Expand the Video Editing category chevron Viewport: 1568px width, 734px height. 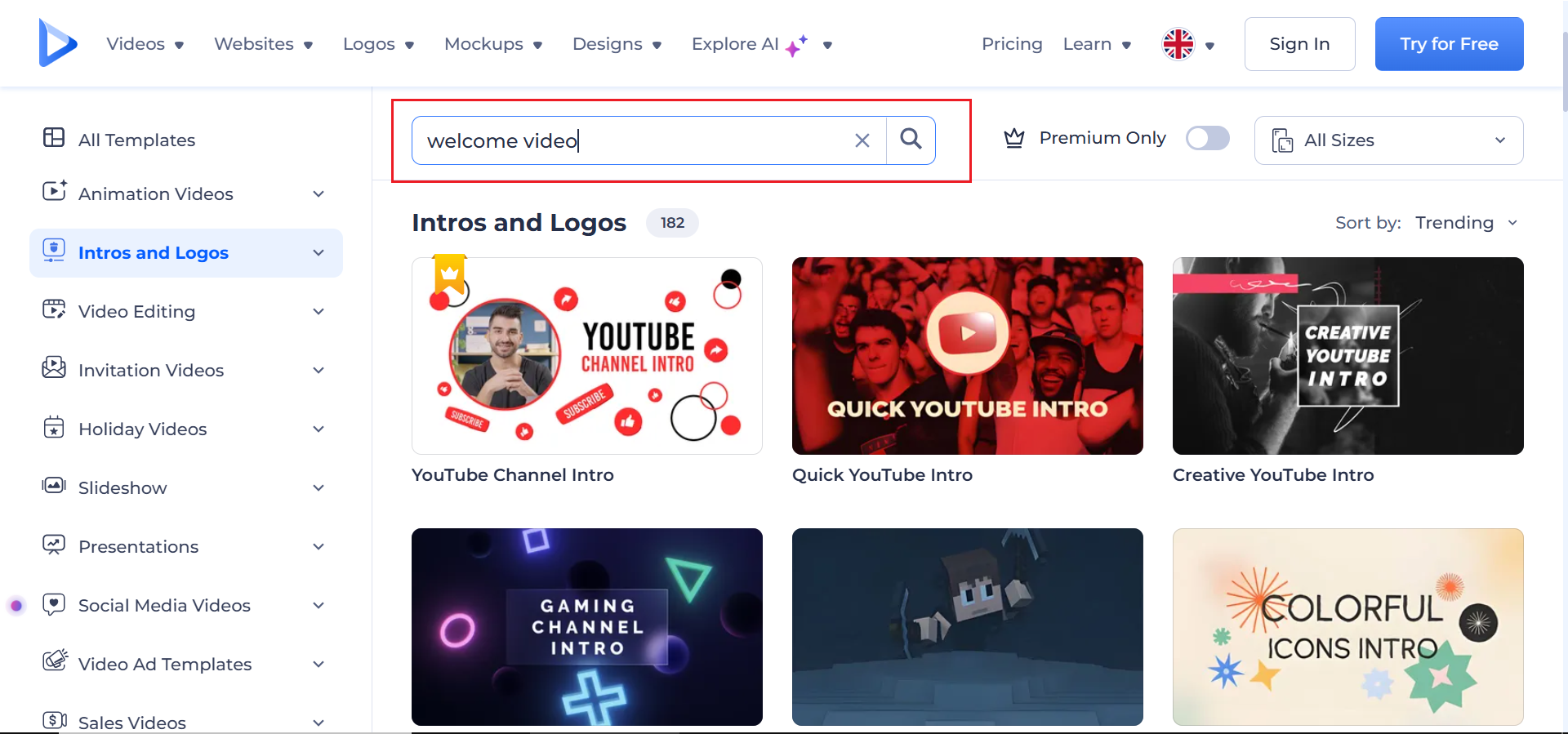(318, 312)
